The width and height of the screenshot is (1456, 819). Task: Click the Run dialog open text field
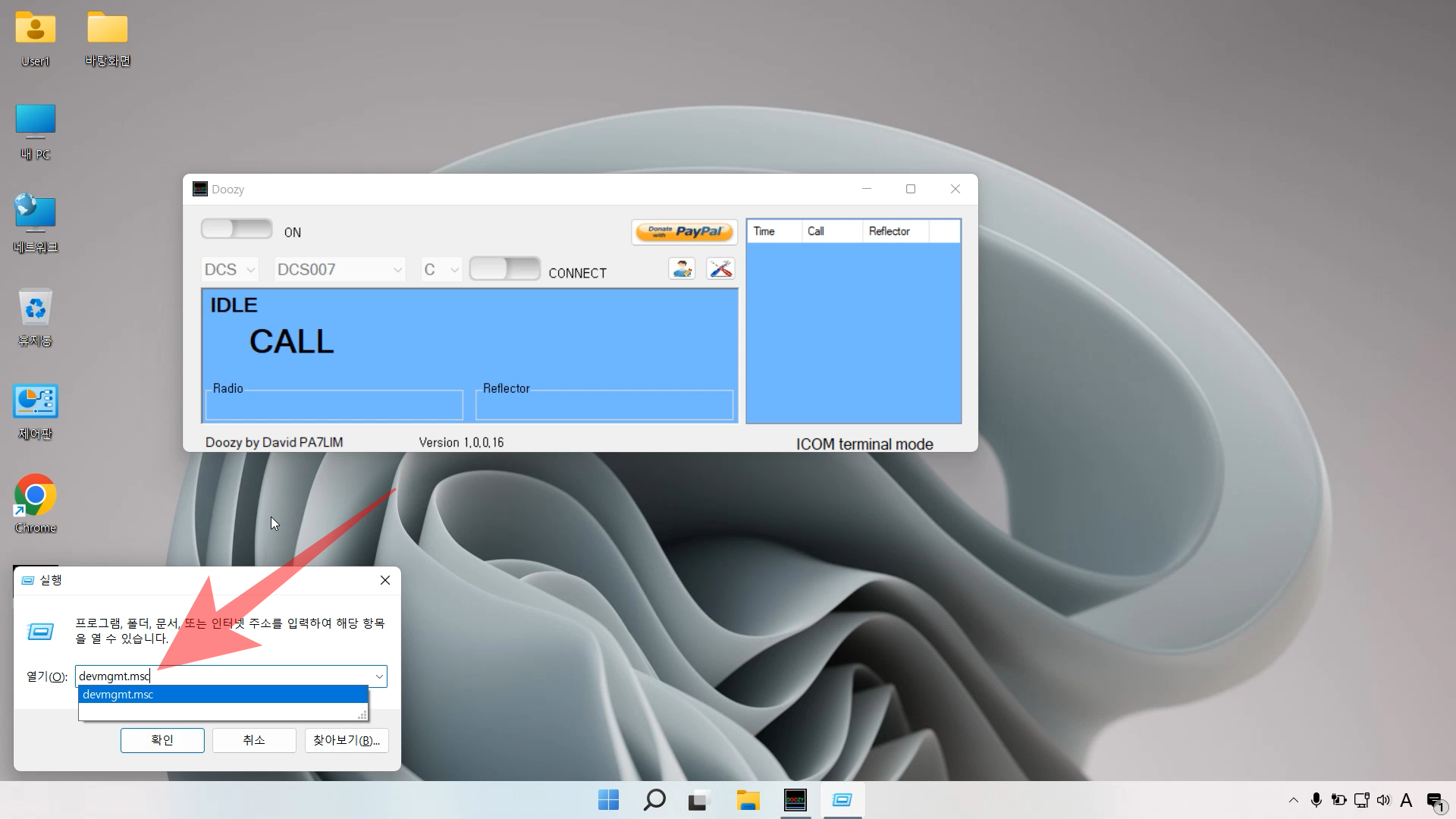click(x=258, y=676)
